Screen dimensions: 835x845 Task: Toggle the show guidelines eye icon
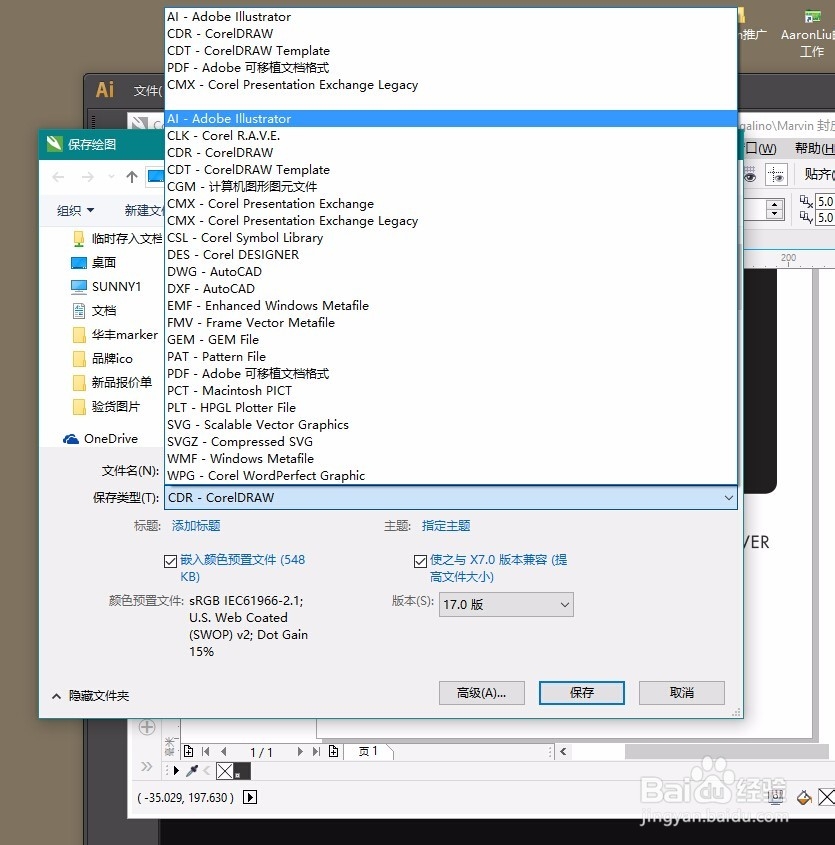coord(776,175)
